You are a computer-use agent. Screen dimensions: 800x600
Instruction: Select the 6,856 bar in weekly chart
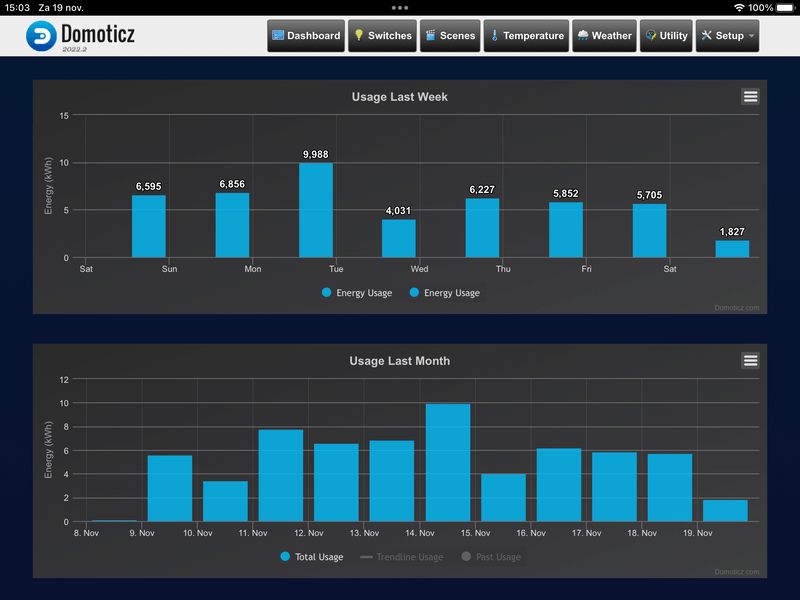tap(232, 225)
